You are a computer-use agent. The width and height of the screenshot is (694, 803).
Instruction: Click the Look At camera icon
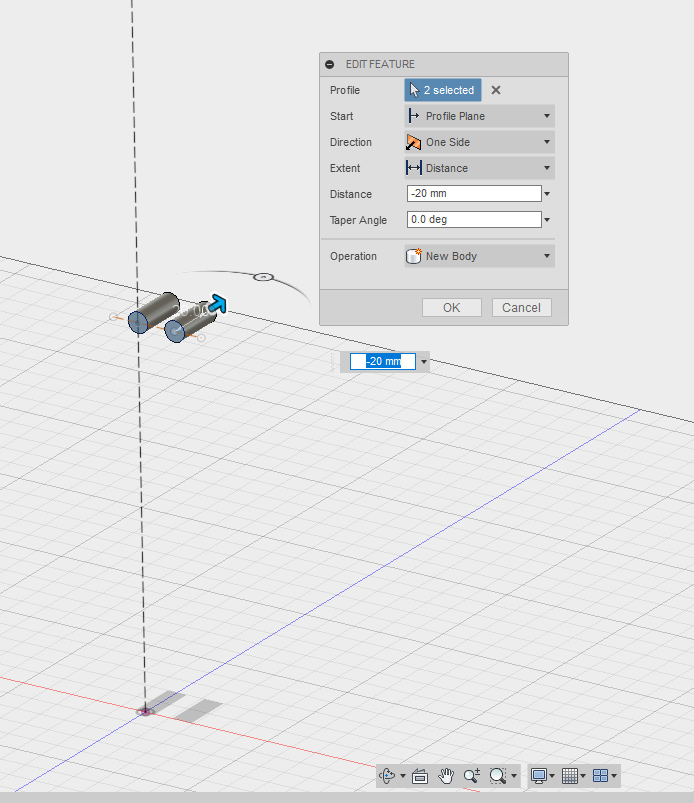[x=420, y=776]
